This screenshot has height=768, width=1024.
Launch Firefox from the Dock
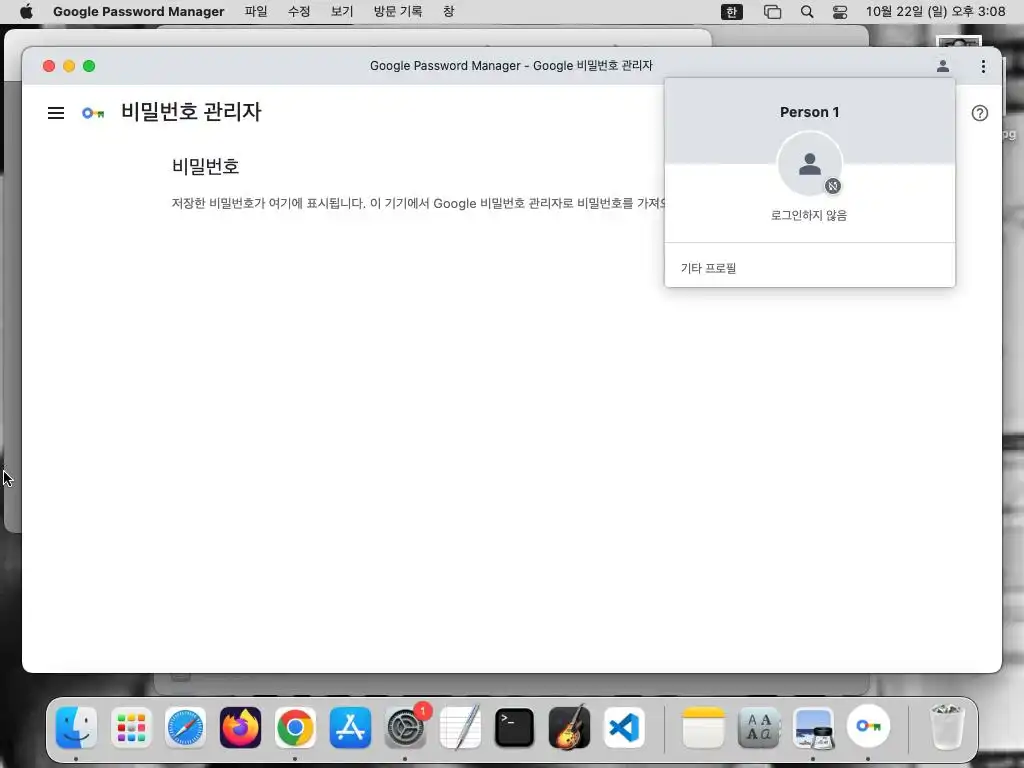[x=240, y=728]
